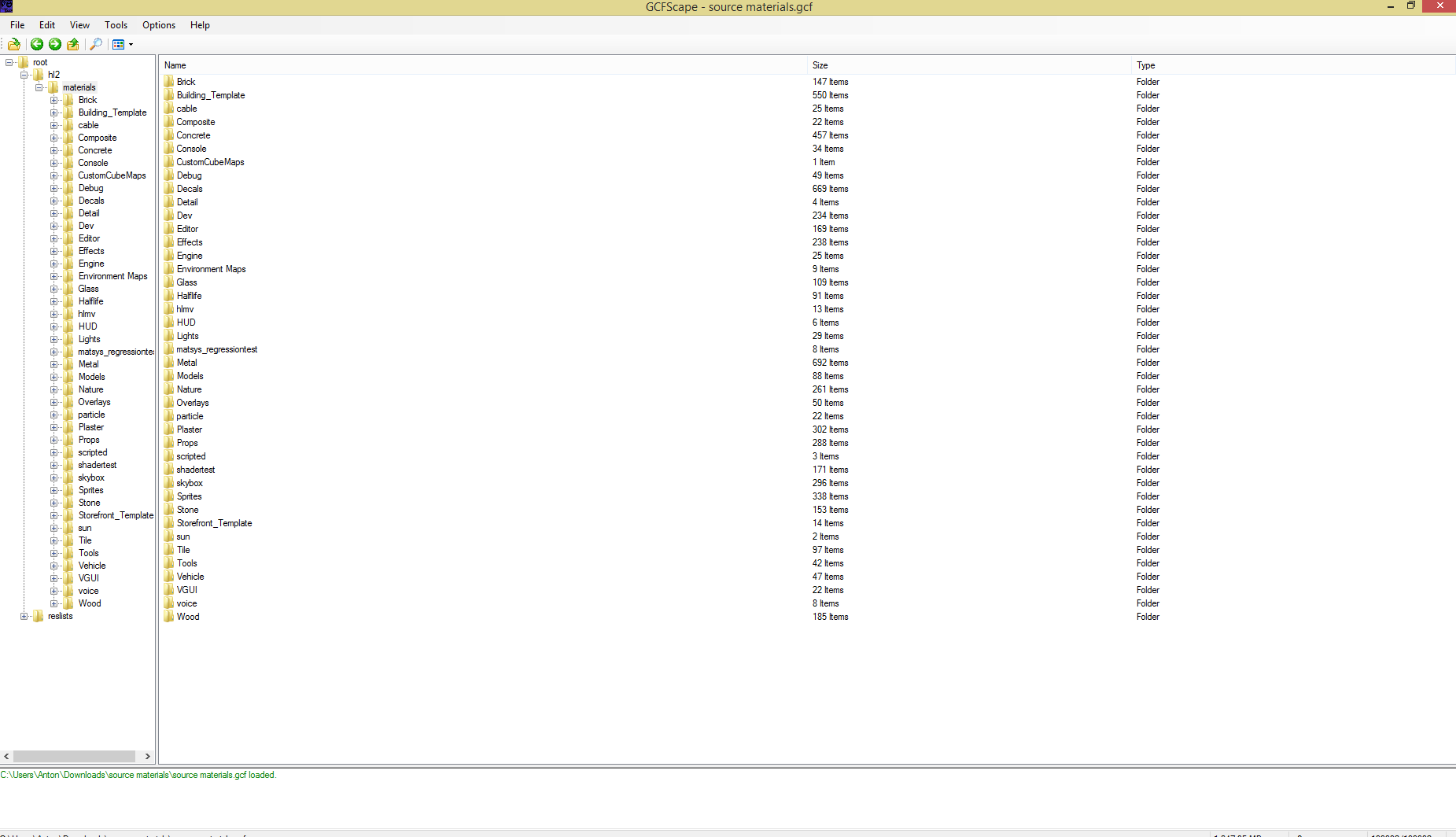Click the Nature folder icon in the tree
1456x837 pixels.
[x=68, y=389]
